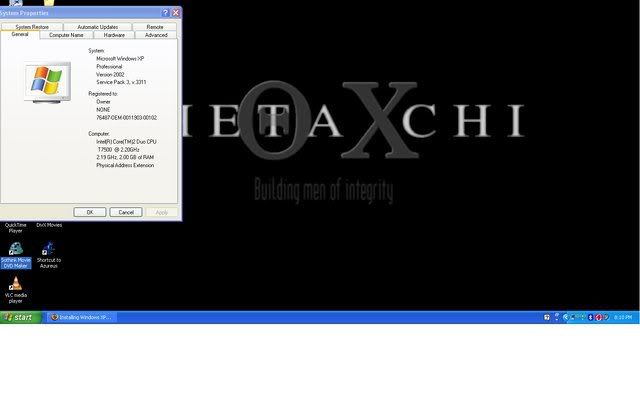Select the Hardware tab
Viewport: 640px width, 400px height.
[x=114, y=35]
